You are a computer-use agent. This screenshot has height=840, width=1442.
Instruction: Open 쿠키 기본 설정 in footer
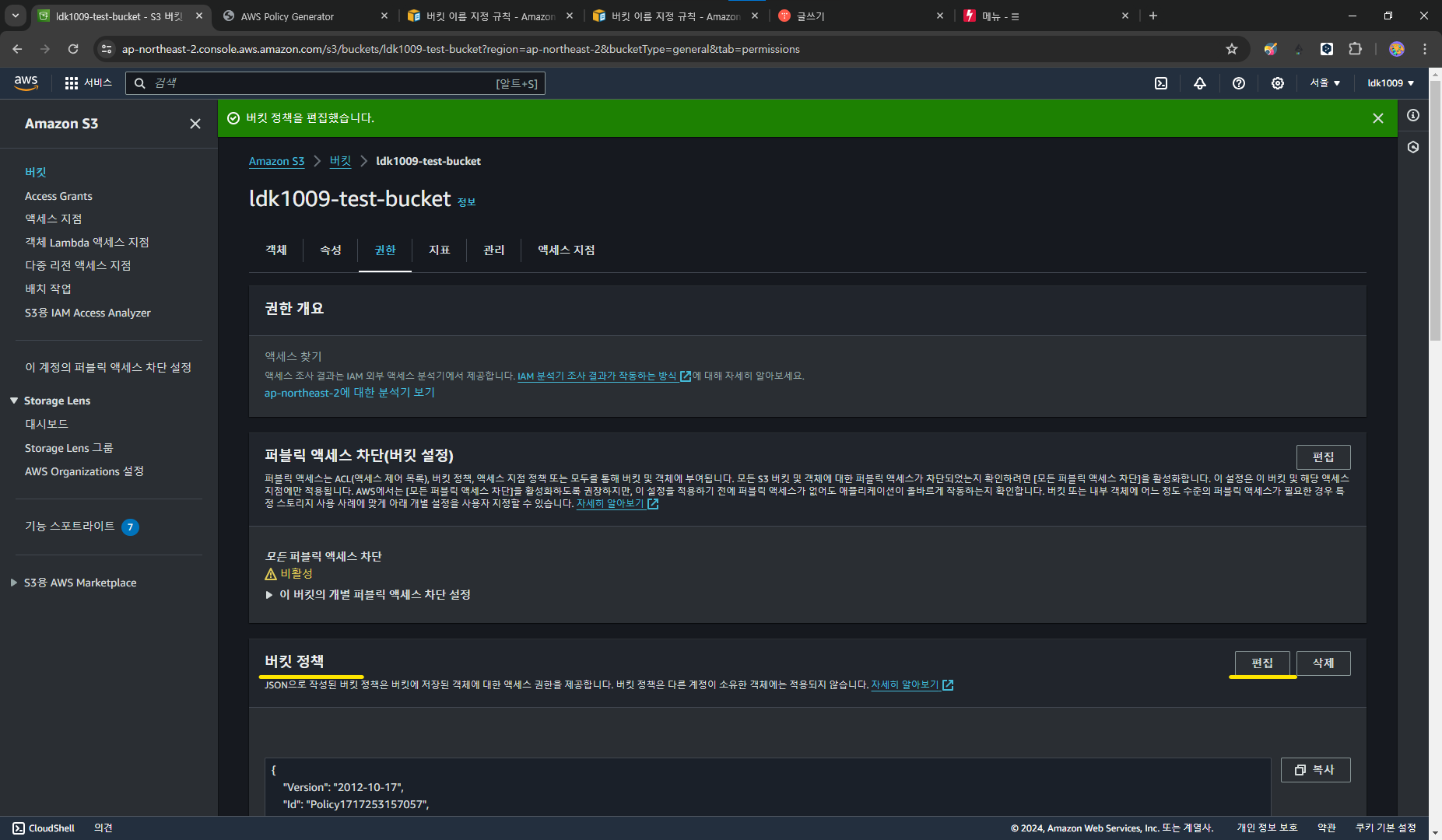pyautogui.click(x=1385, y=828)
